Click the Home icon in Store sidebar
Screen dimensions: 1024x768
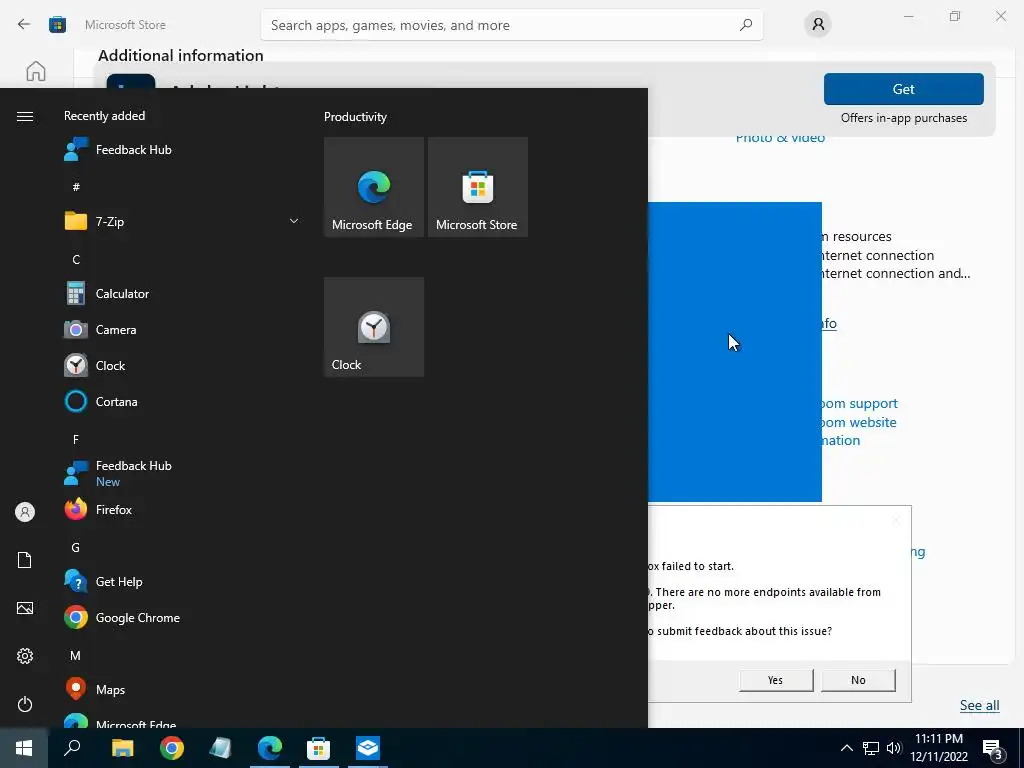pos(36,71)
